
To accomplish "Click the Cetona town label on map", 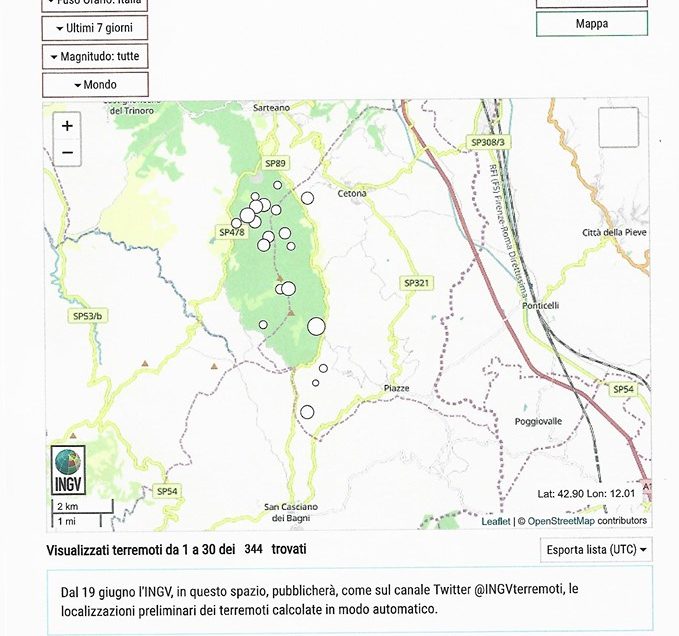I will point(352,194).
